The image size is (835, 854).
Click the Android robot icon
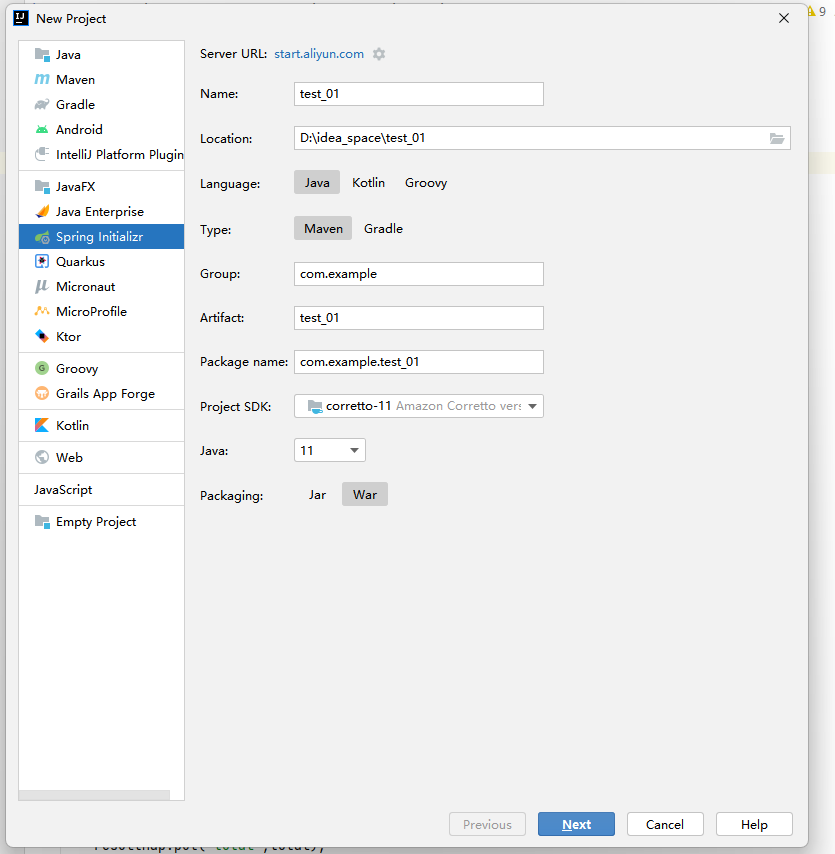tap(42, 130)
